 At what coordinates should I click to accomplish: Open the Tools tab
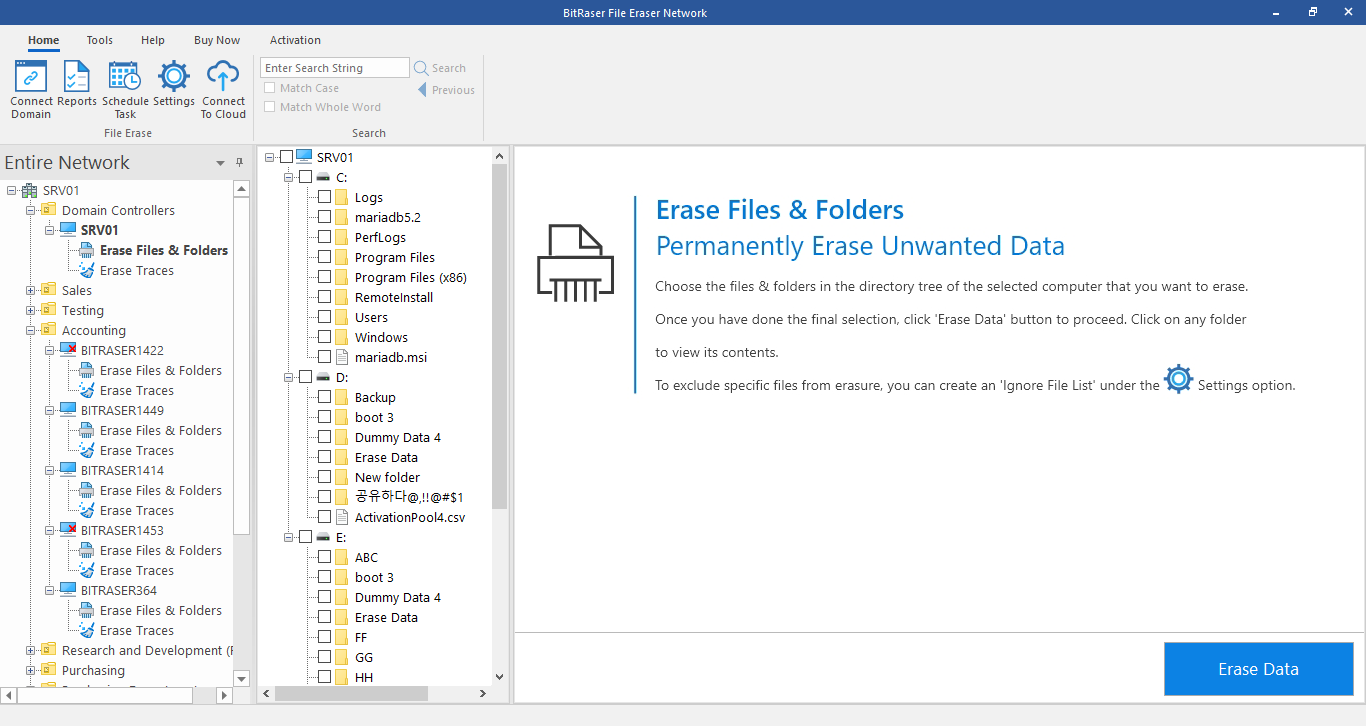[x=99, y=40]
